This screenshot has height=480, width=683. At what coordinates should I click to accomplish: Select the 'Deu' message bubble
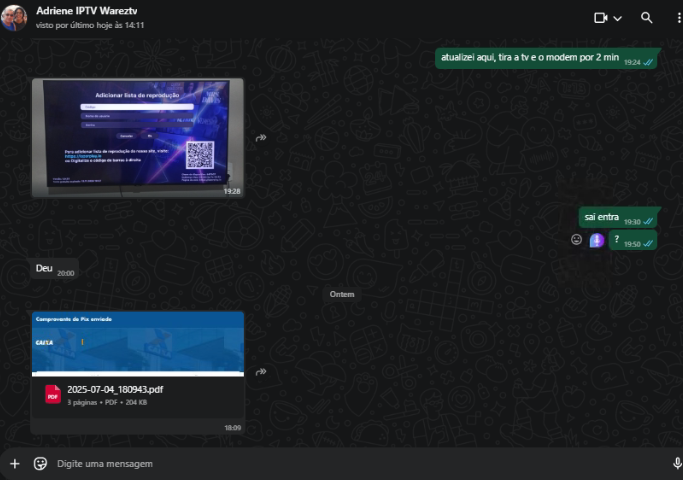pos(54,268)
